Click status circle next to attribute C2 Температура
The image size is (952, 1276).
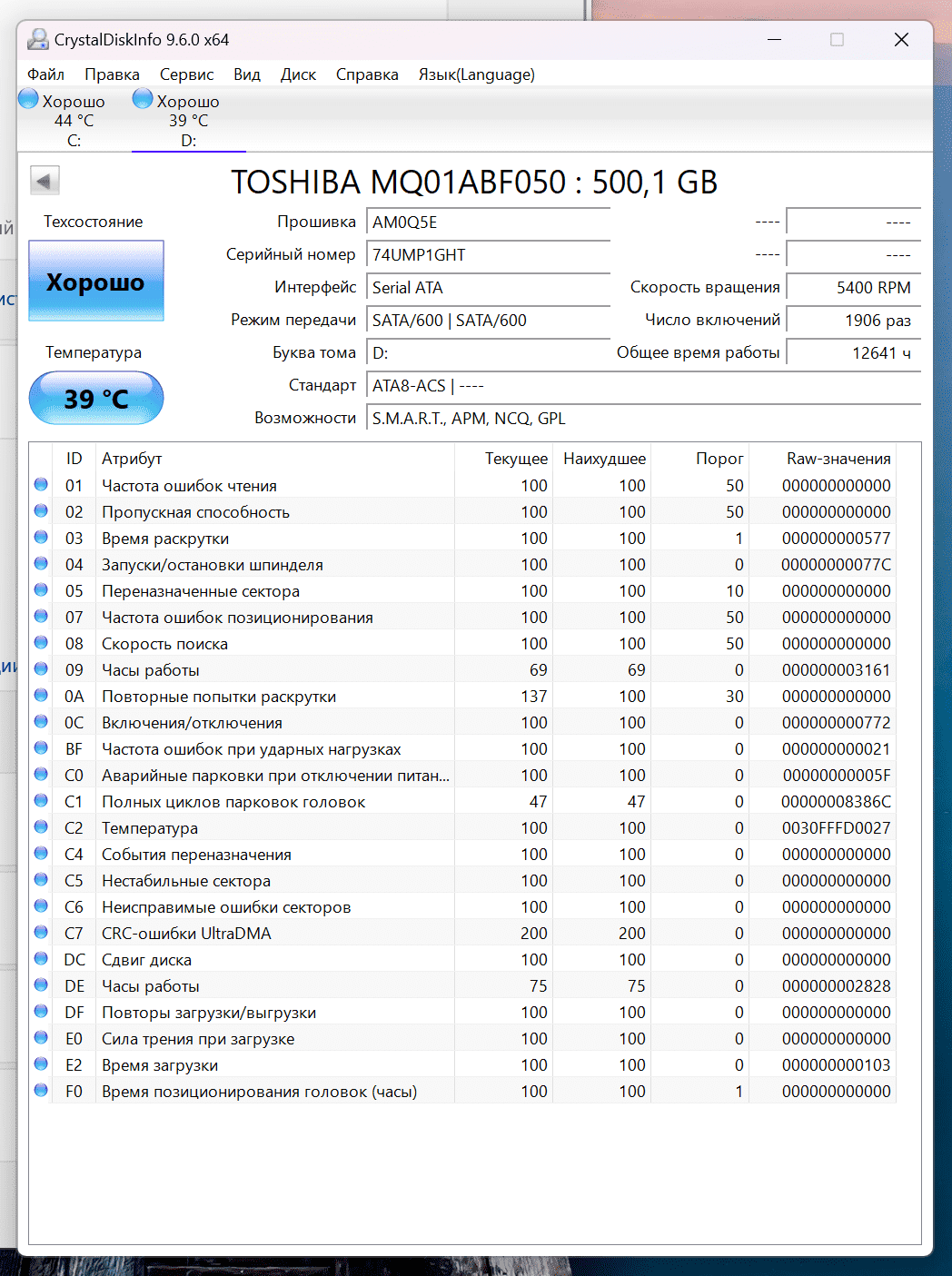(x=41, y=827)
